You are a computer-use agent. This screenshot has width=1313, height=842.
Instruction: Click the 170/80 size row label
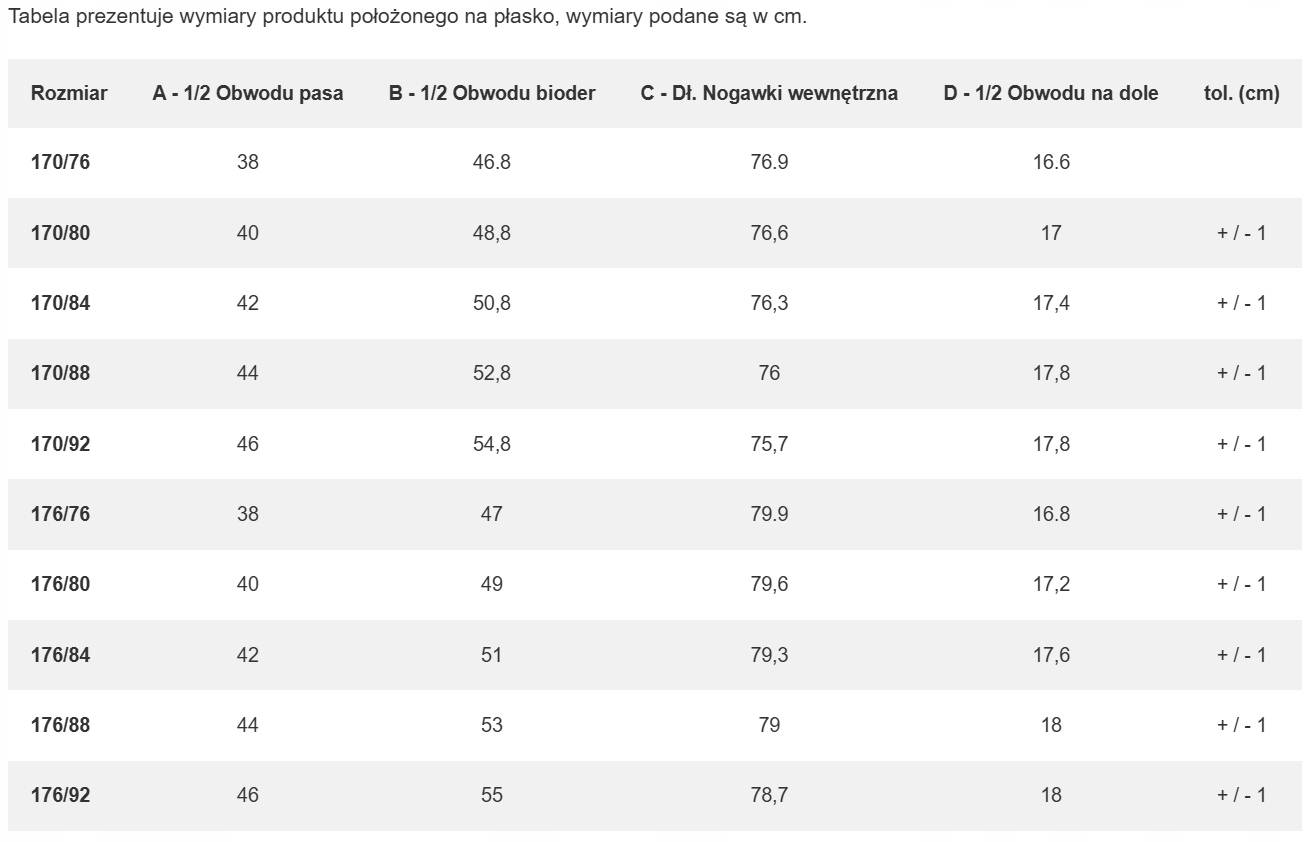tap(61, 233)
